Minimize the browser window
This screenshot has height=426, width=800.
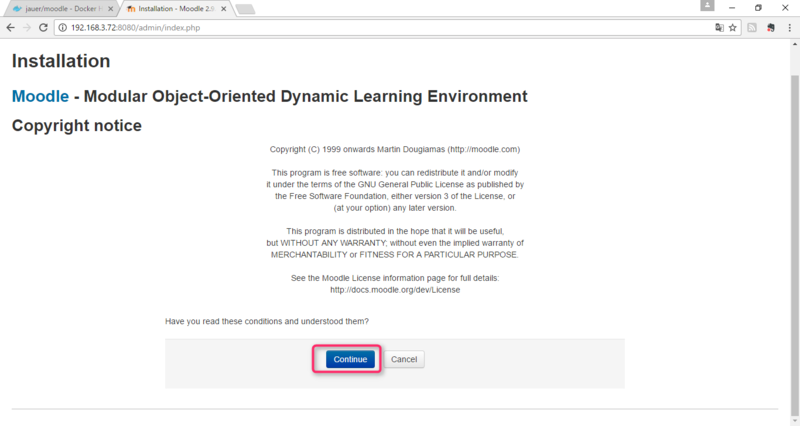coord(732,8)
